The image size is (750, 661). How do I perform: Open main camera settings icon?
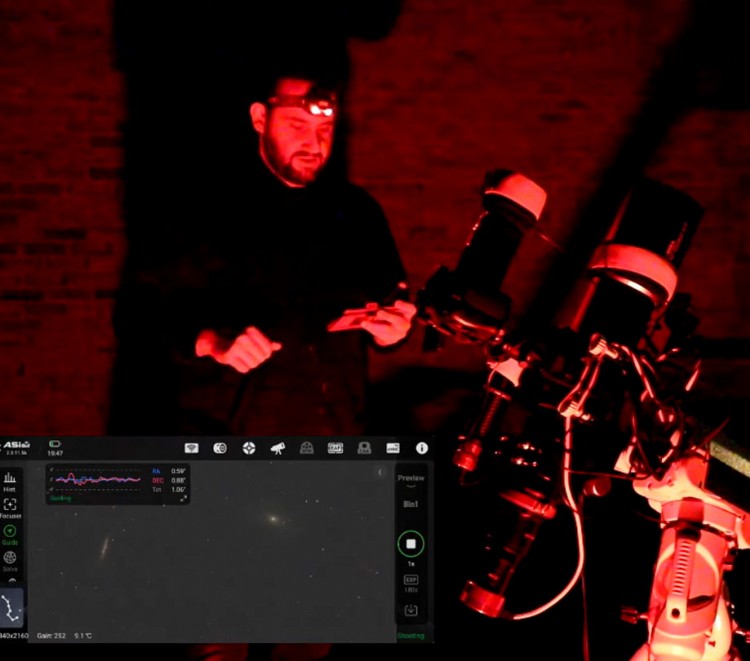220,448
